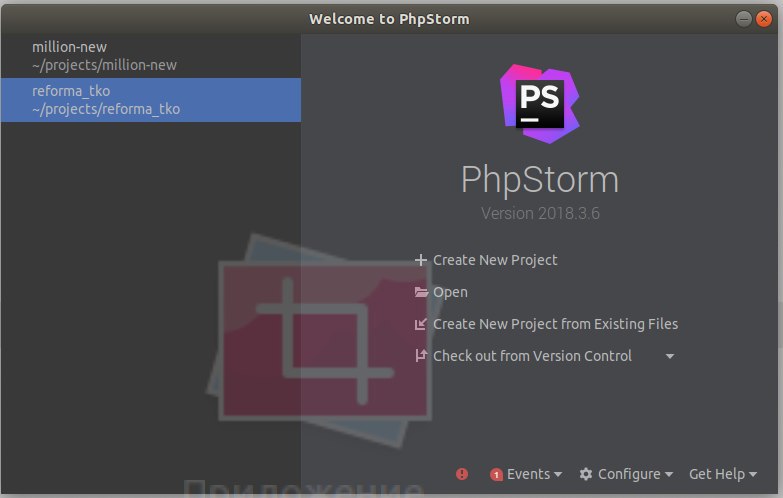Click the version control checkout icon
Screen dimensions: 783x498
point(421,356)
